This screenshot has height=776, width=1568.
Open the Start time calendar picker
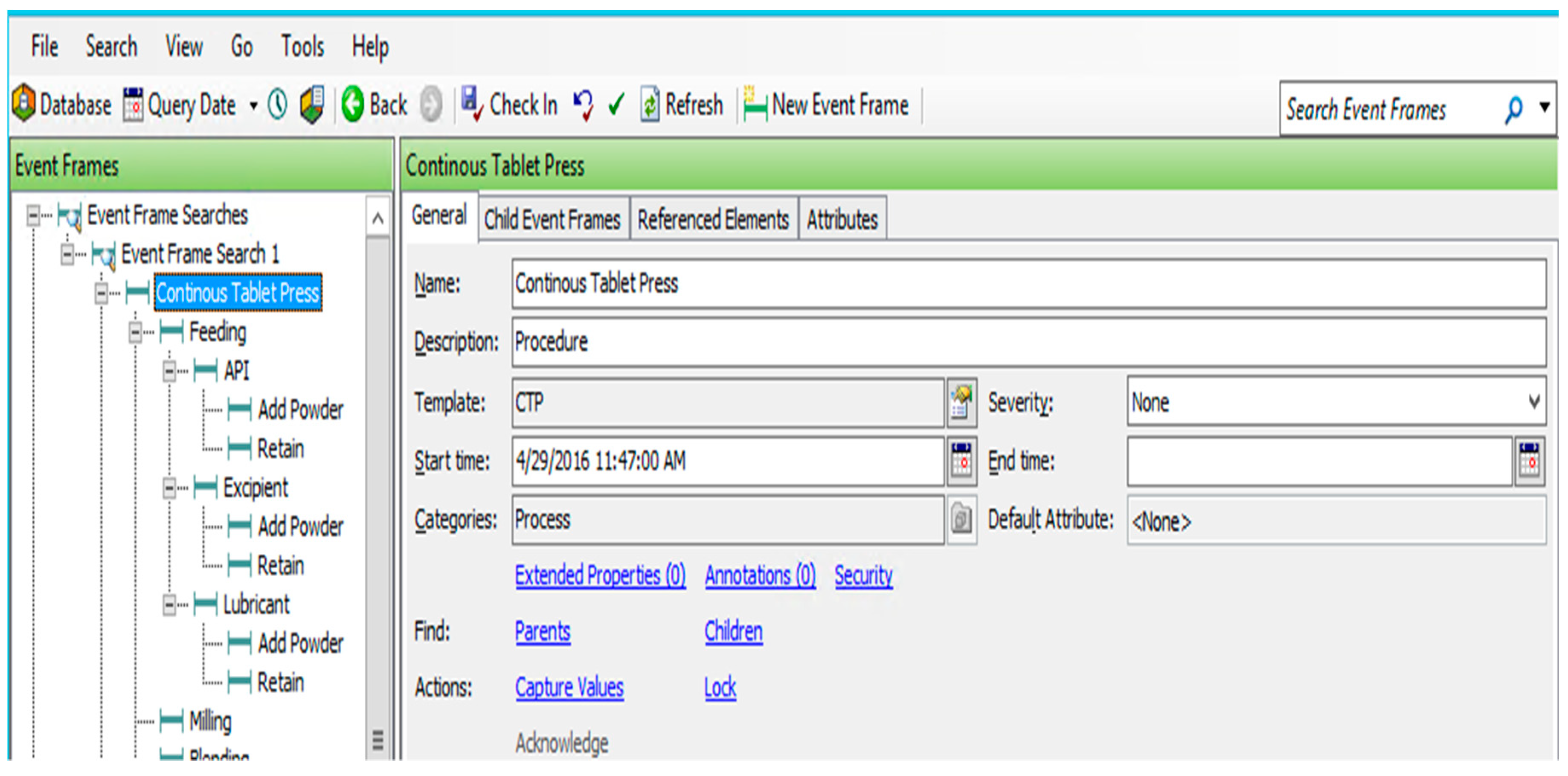click(961, 461)
